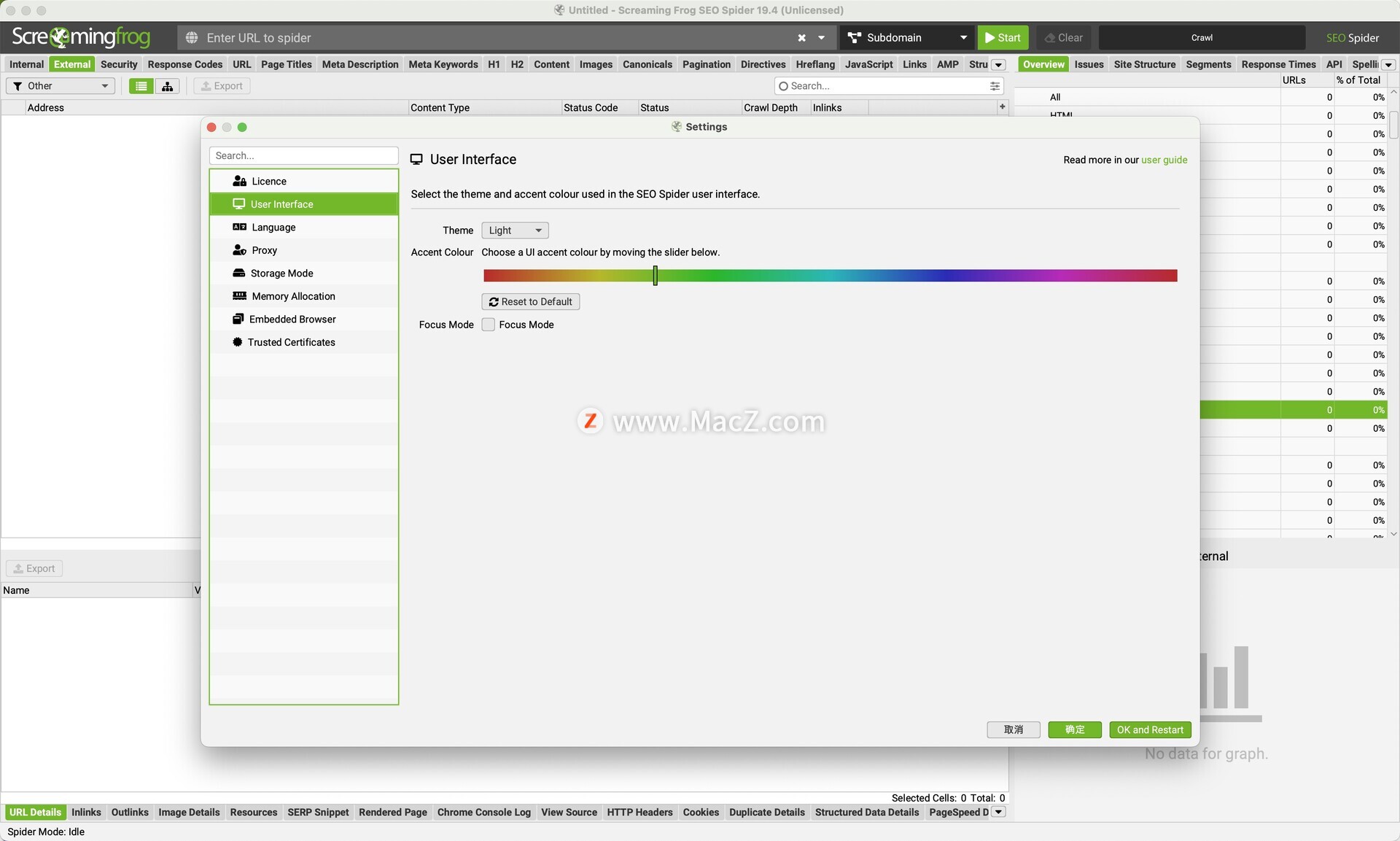Switch to list view icon
Screen dimensions: 1400x841
(x=141, y=86)
